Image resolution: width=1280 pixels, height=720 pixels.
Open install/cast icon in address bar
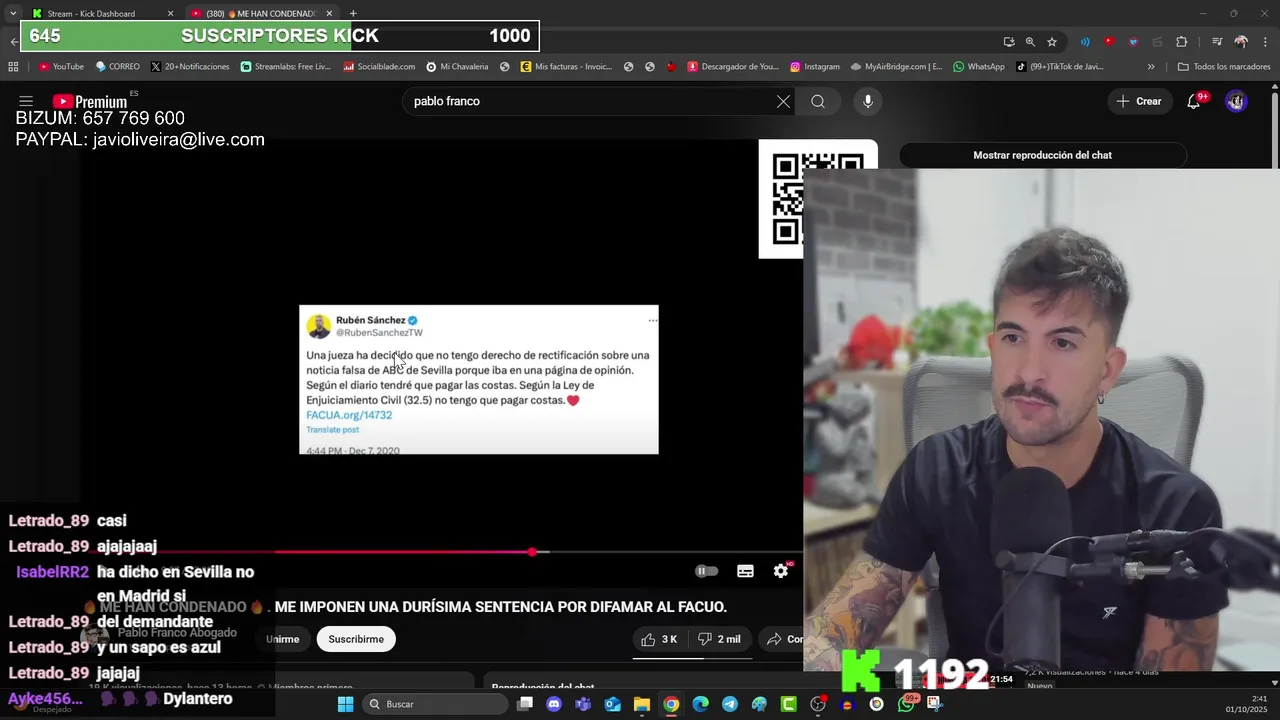tap(1008, 42)
